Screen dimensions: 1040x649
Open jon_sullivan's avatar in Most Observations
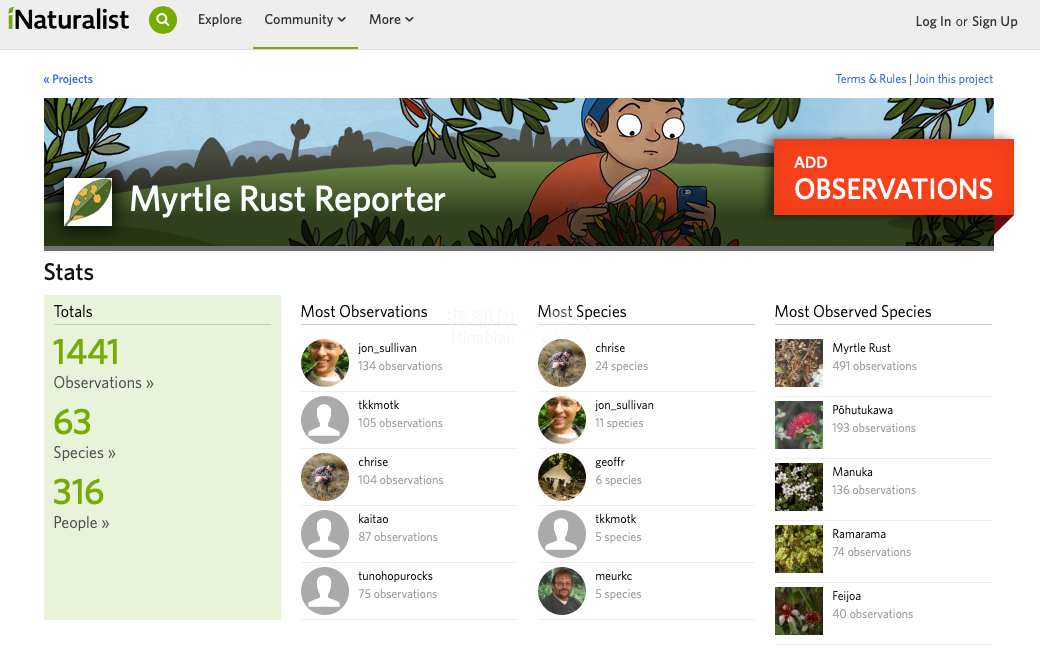pos(325,362)
